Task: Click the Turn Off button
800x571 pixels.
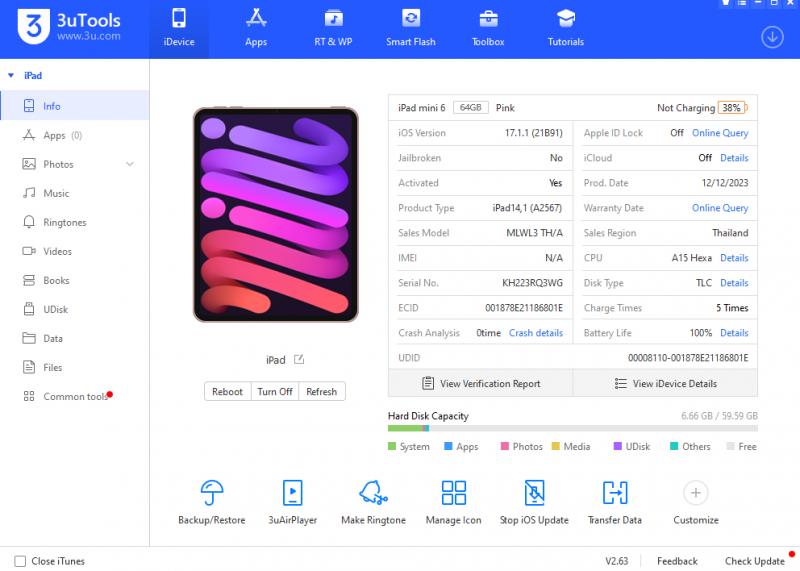Action: coord(275,392)
